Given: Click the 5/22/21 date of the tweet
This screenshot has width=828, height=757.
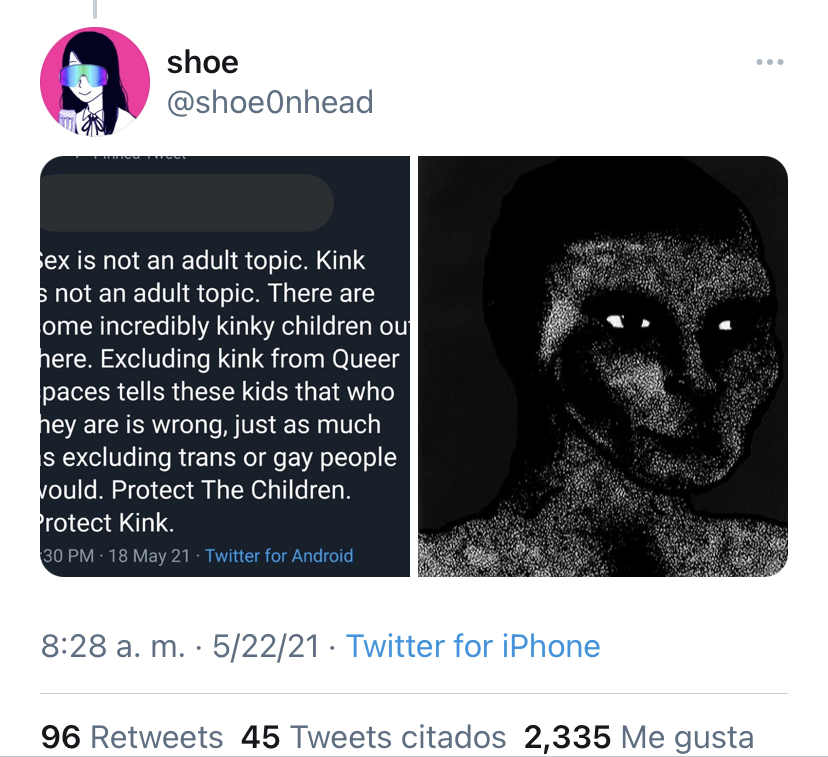Looking at the screenshot, I should pyautogui.click(x=266, y=646).
